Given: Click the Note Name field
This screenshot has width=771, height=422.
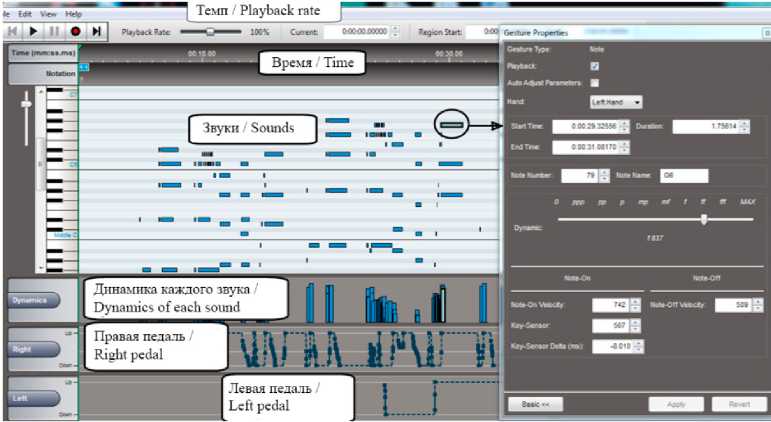Looking at the screenshot, I should tap(684, 176).
